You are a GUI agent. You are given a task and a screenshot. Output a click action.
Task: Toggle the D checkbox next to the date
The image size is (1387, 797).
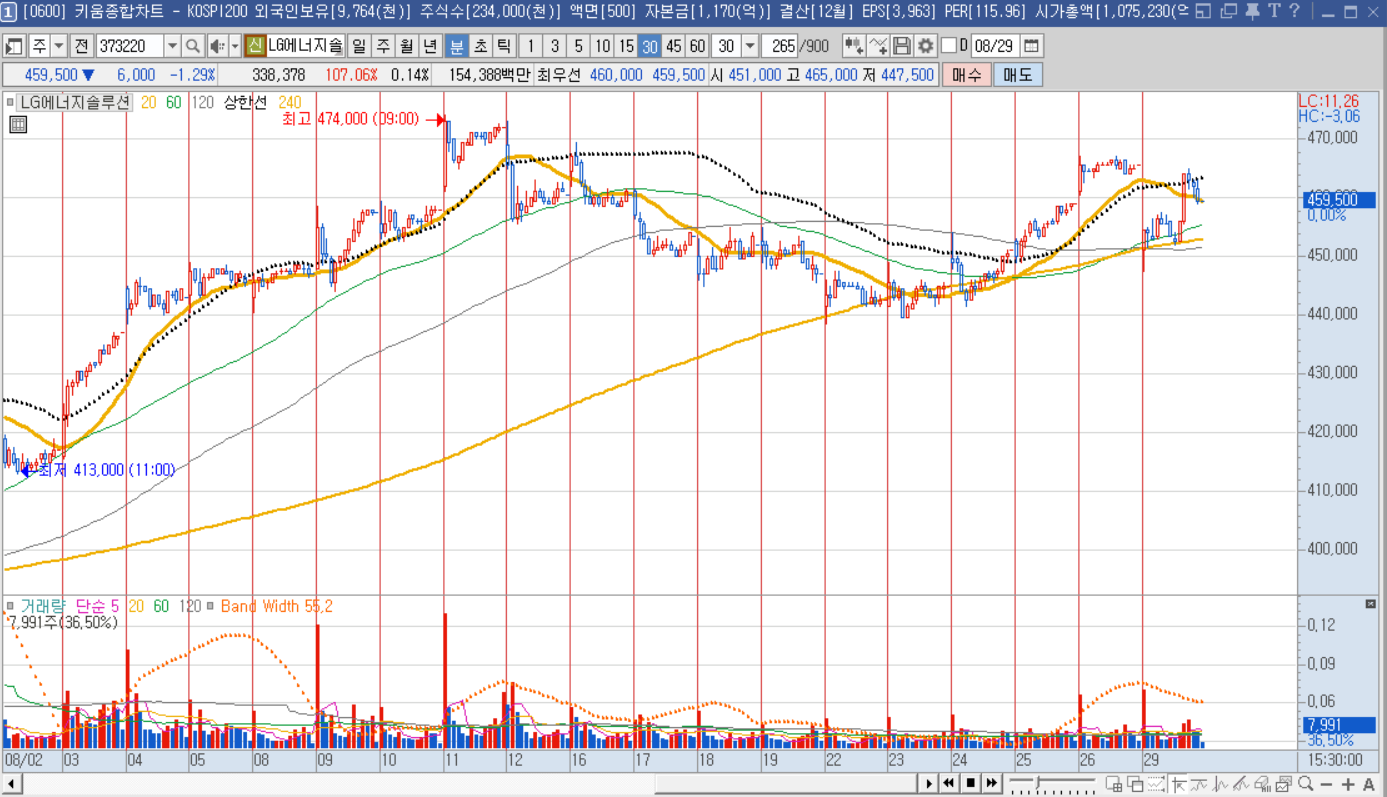point(949,46)
